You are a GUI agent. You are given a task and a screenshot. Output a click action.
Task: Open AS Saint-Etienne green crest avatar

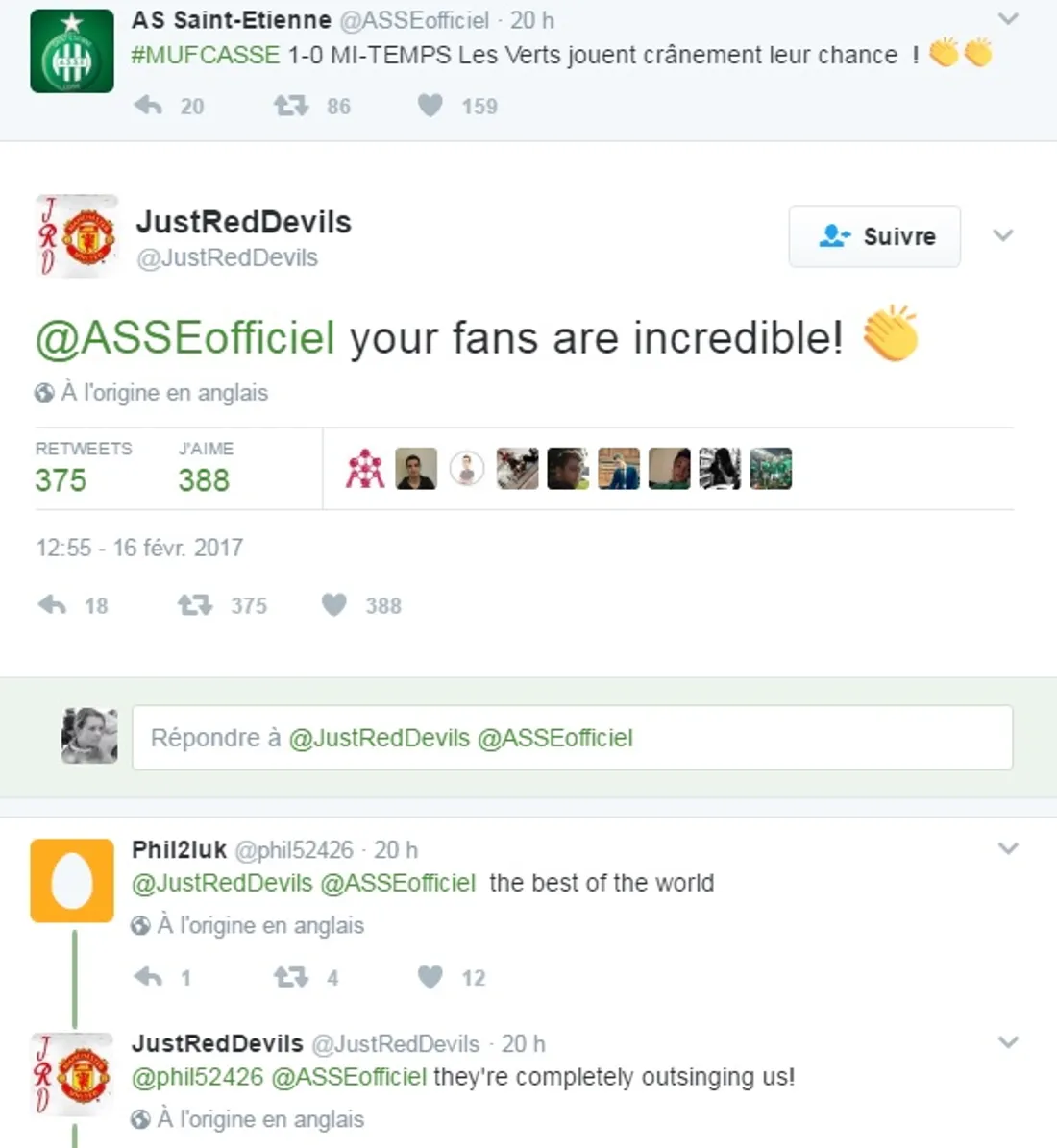pos(72,51)
